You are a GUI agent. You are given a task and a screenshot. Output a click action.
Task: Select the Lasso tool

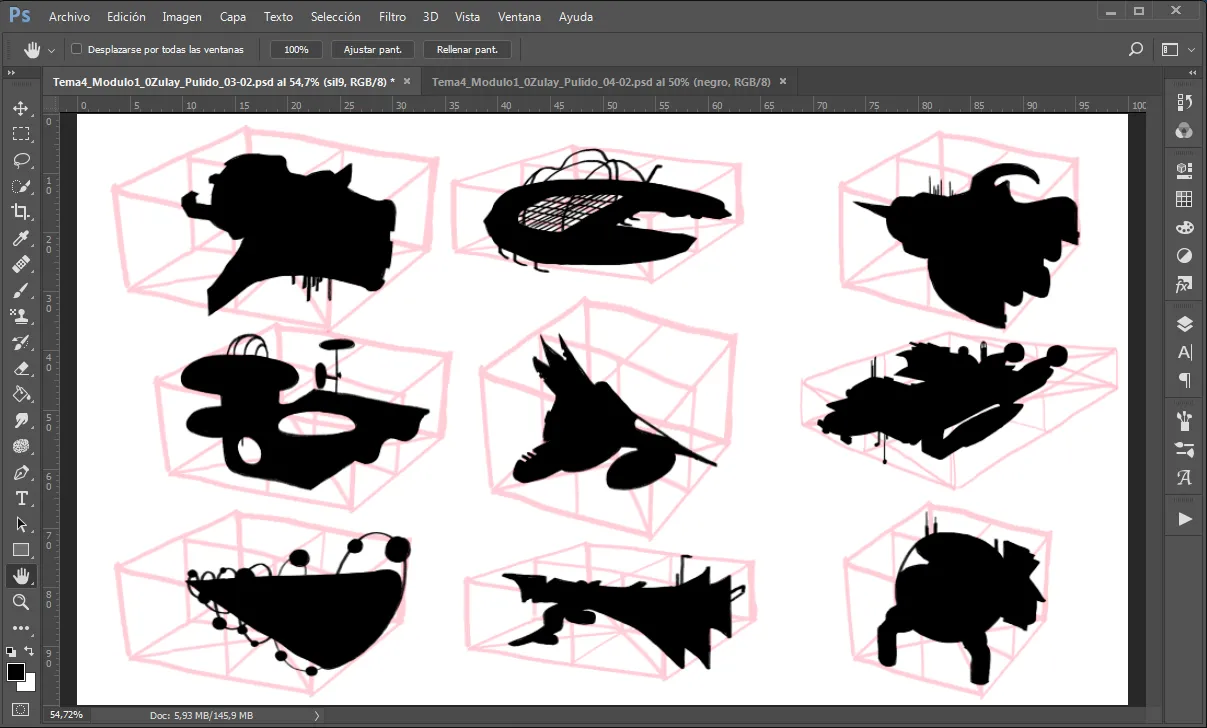click(21, 160)
